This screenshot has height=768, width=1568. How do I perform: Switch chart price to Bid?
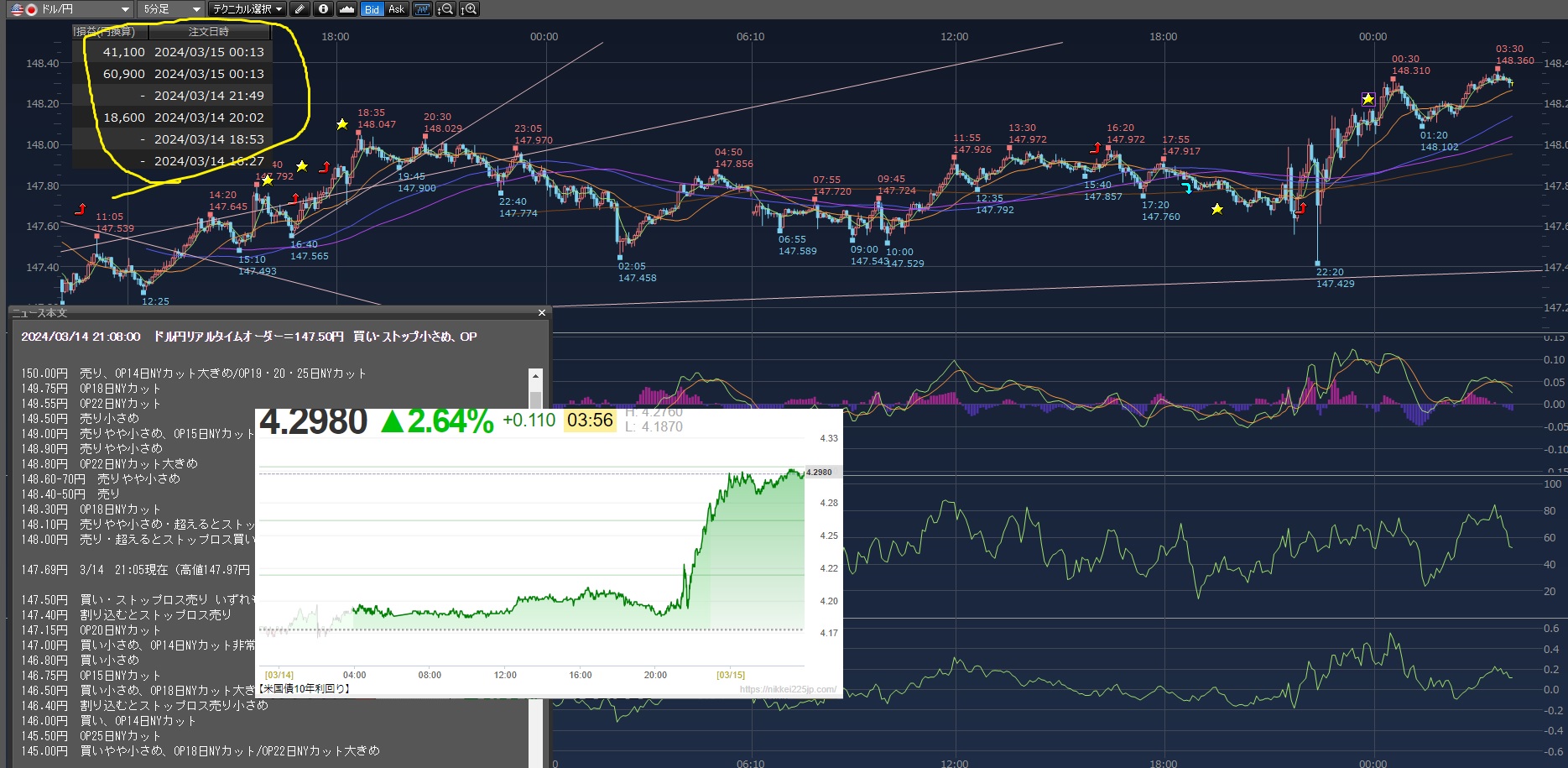coord(372,9)
